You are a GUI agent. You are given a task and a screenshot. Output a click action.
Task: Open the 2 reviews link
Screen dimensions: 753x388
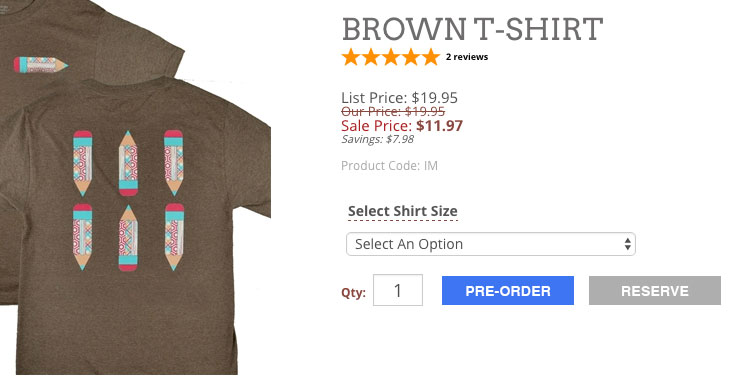pos(467,57)
